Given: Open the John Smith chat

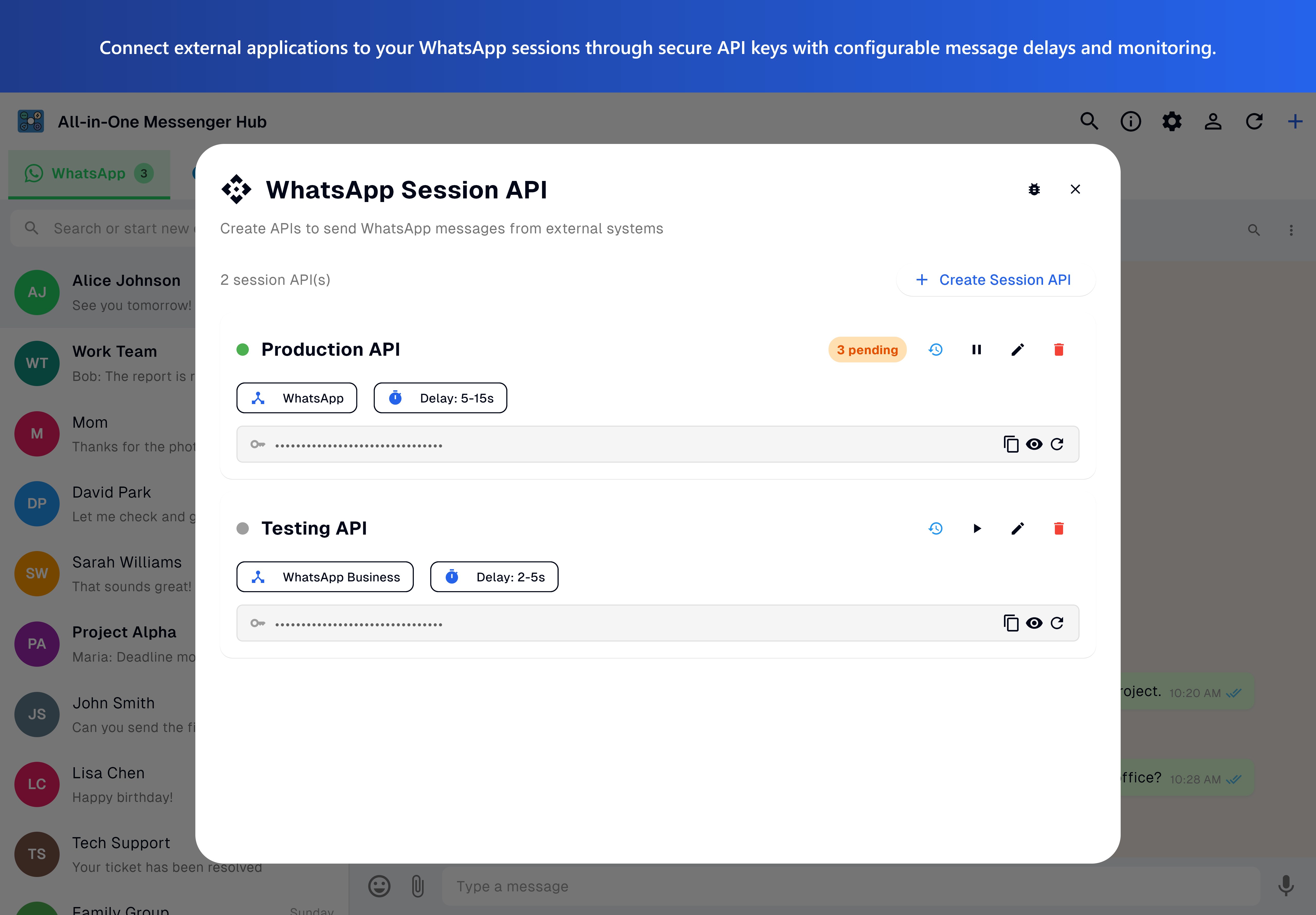Looking at the screenshot, I should point(98,714).
